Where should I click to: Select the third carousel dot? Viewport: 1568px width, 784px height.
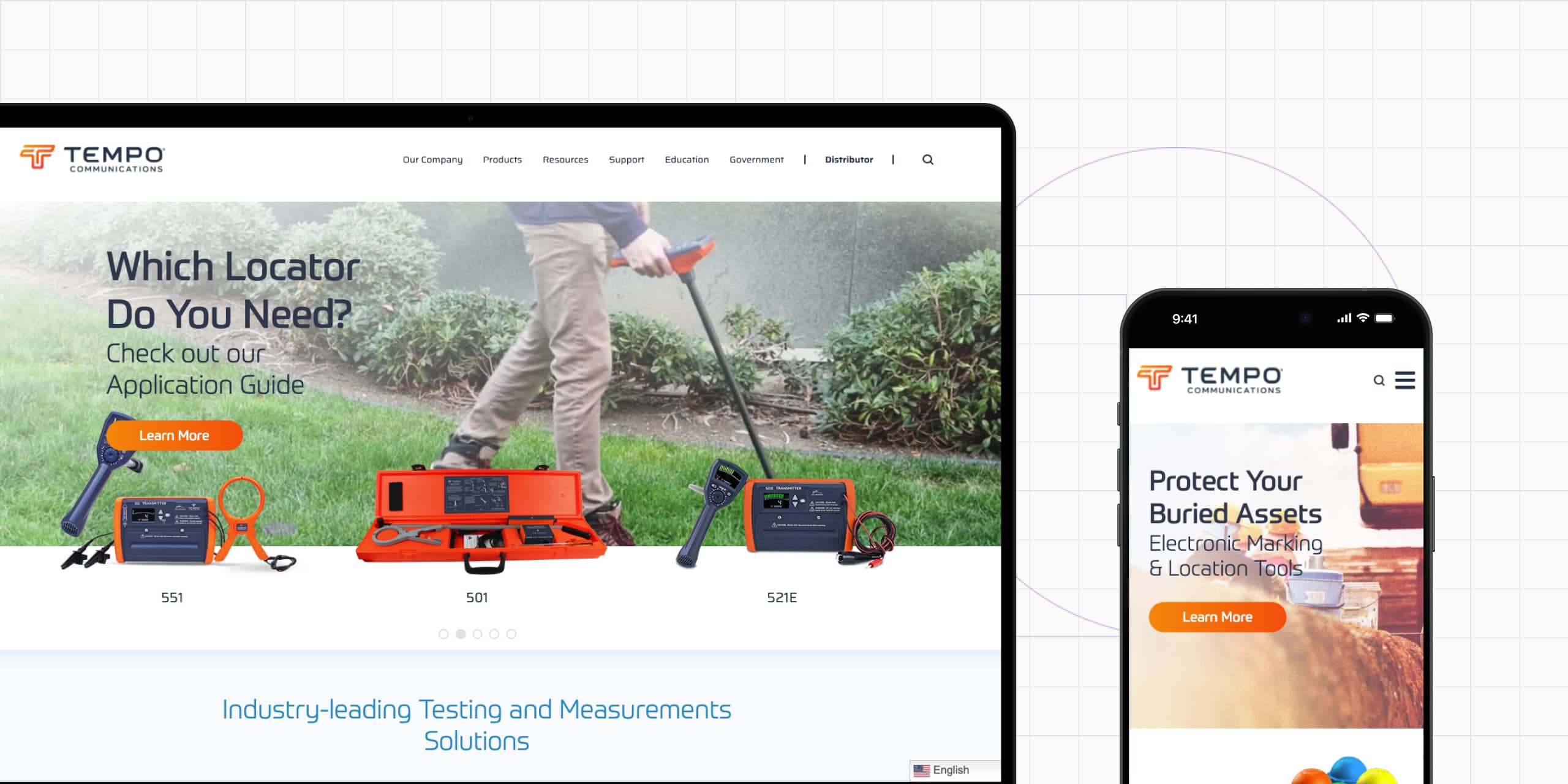477,634
